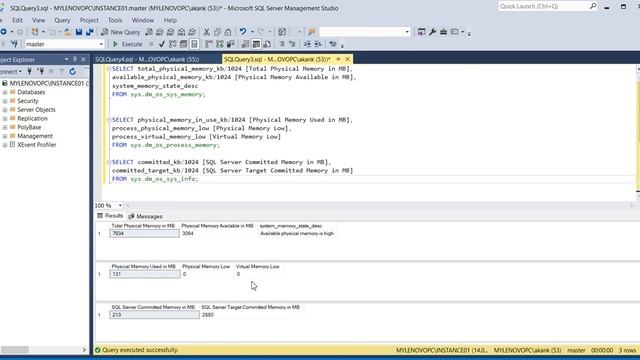Refresh the Object Explorer tree
This screenshot has height=360, width=640.
pos(73,71)
